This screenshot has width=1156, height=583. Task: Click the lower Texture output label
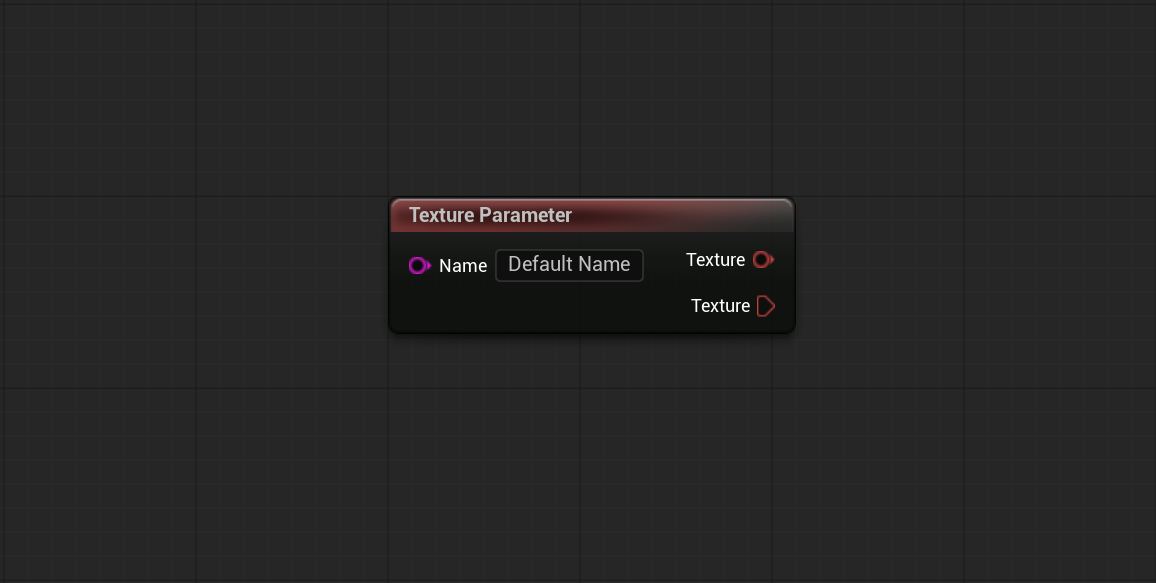tap(720, 306)
